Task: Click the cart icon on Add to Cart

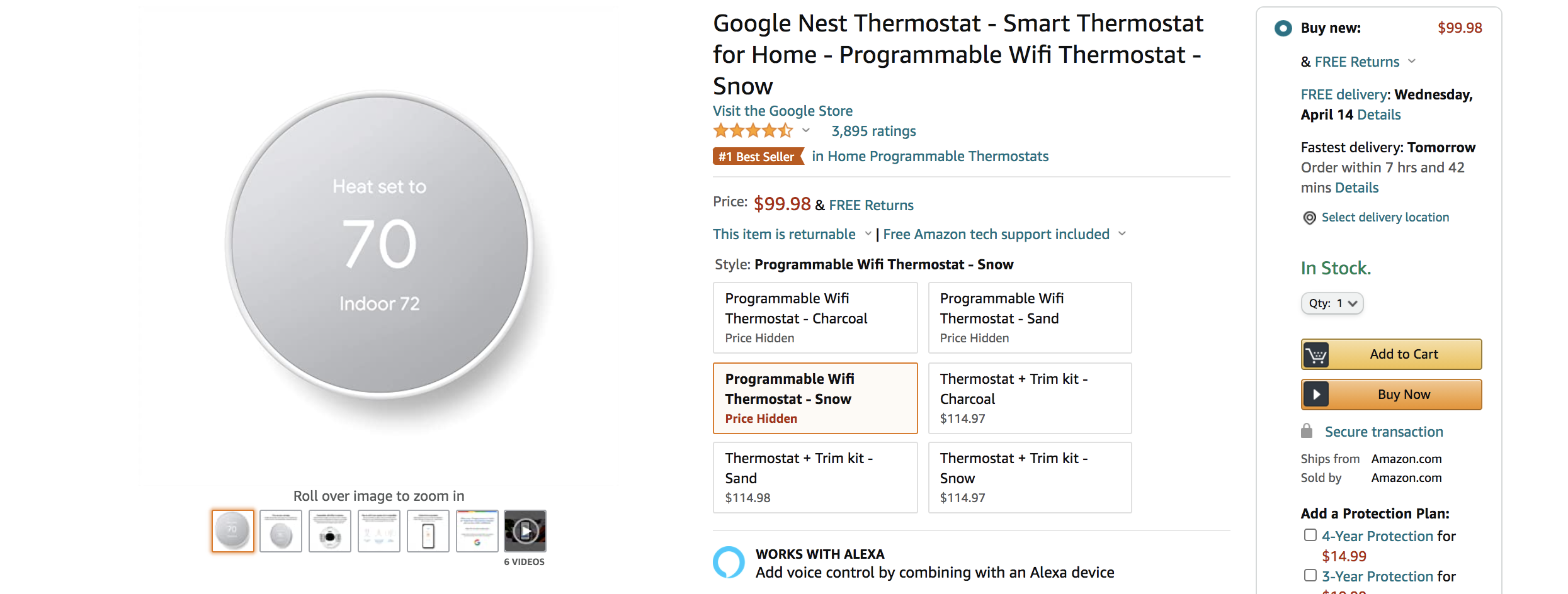Action: [x=1316, y=354]
